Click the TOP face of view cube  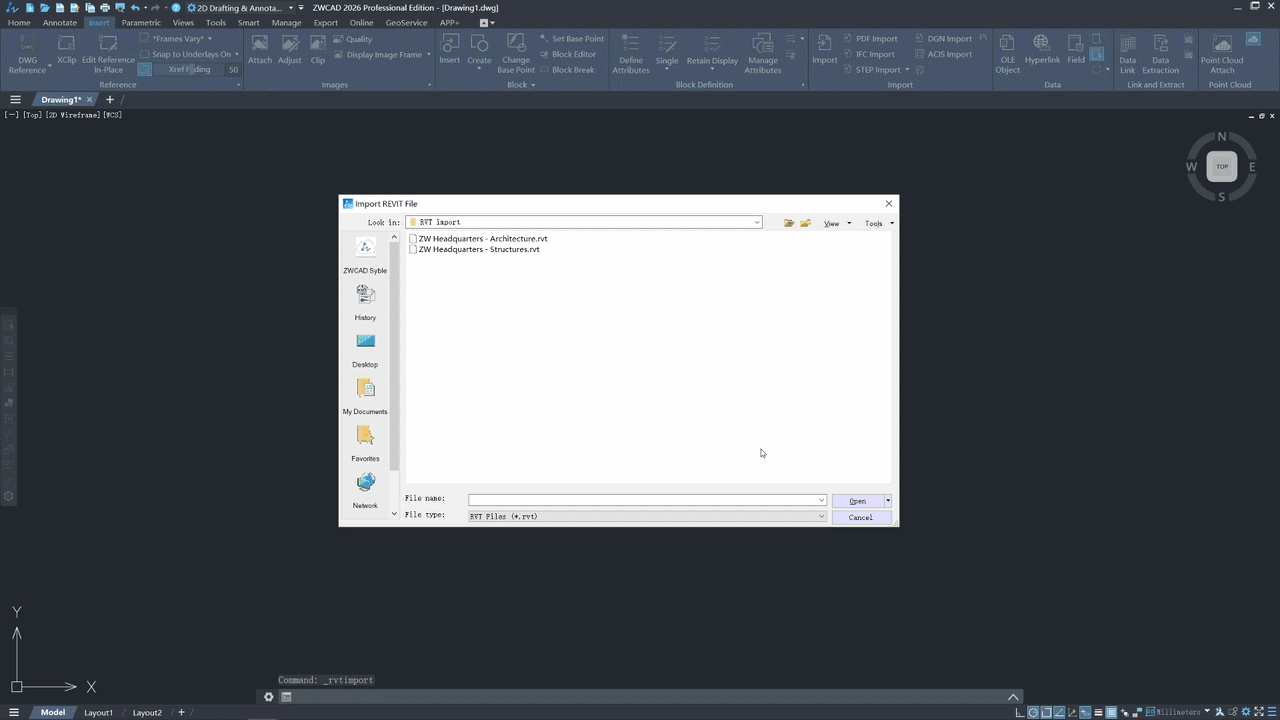pos(1222,166)
